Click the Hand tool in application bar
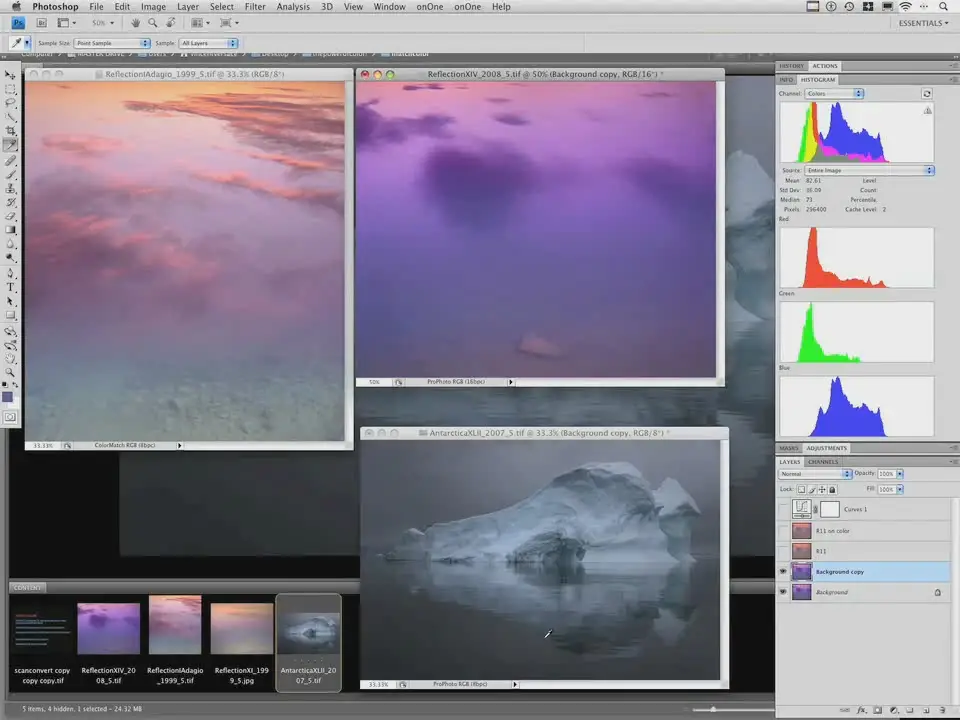This screenshot has width=960, height=720. point(135,23)
